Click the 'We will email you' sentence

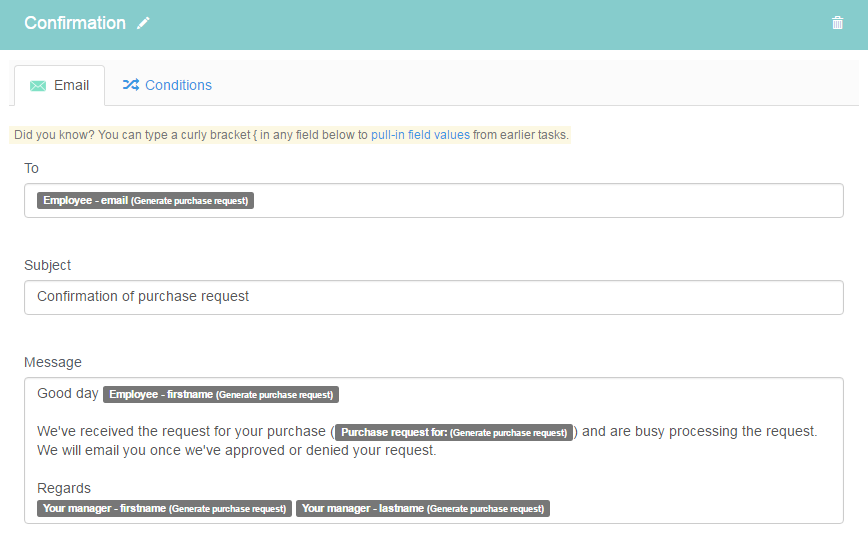pos(236,451)
